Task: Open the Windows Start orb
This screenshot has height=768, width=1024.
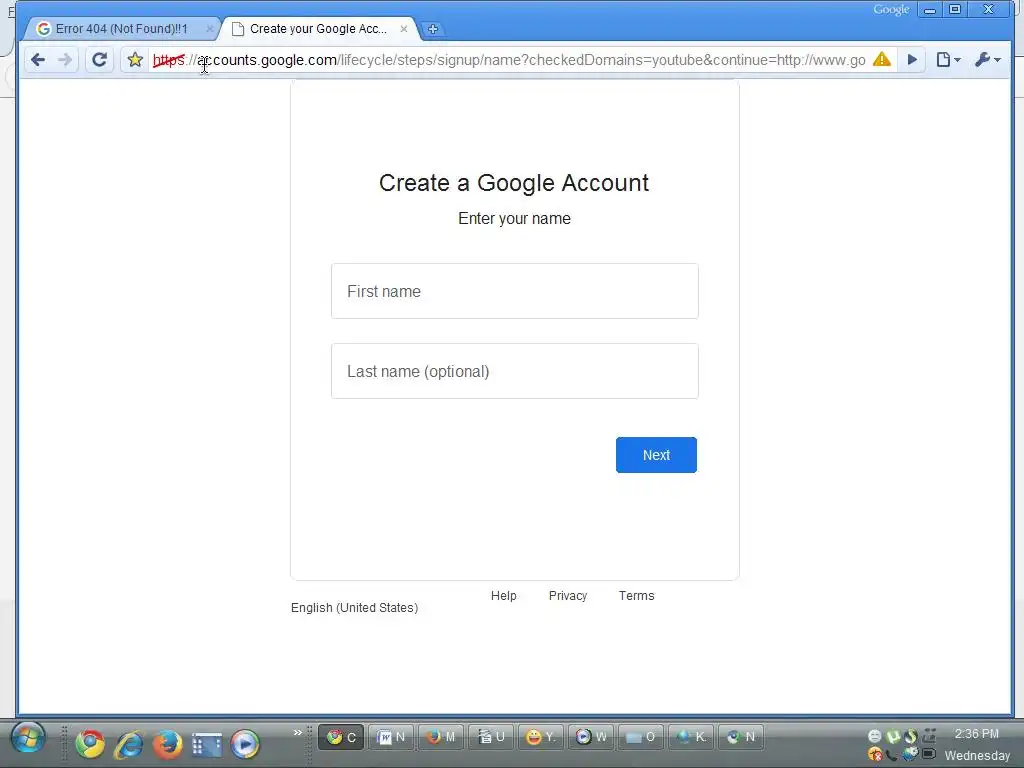Action: point(28,738)
